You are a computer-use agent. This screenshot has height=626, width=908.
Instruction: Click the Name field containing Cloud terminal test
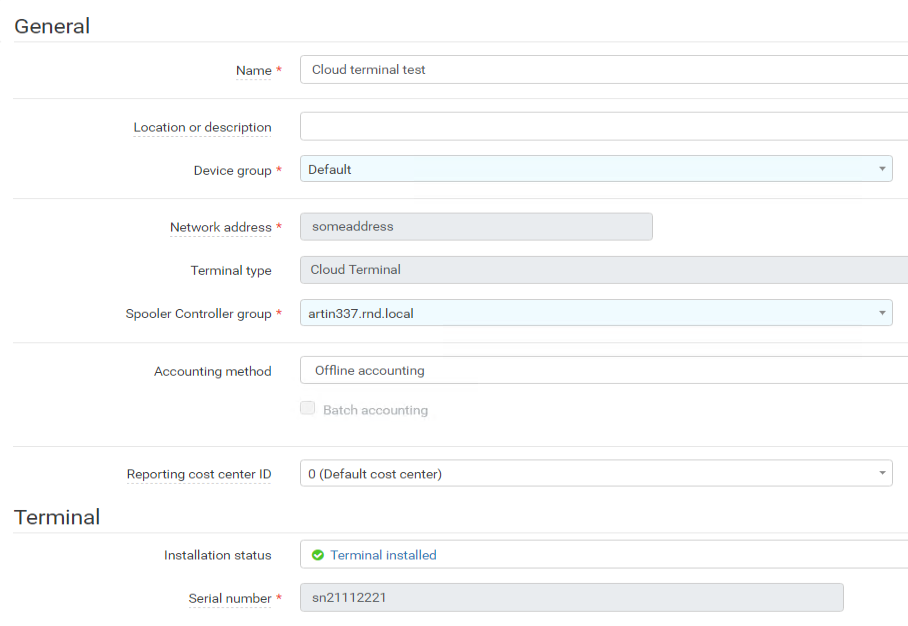(603, 70)
